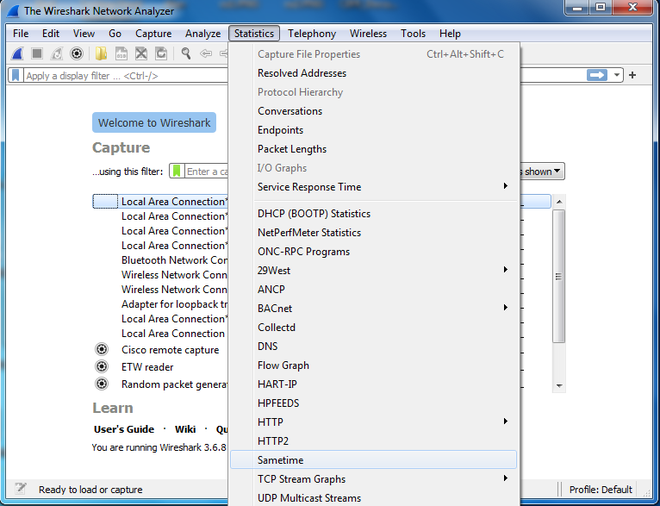The image size is (660, 506).
Task: Open the Tools menu
Action: click(x=413, y=33)
